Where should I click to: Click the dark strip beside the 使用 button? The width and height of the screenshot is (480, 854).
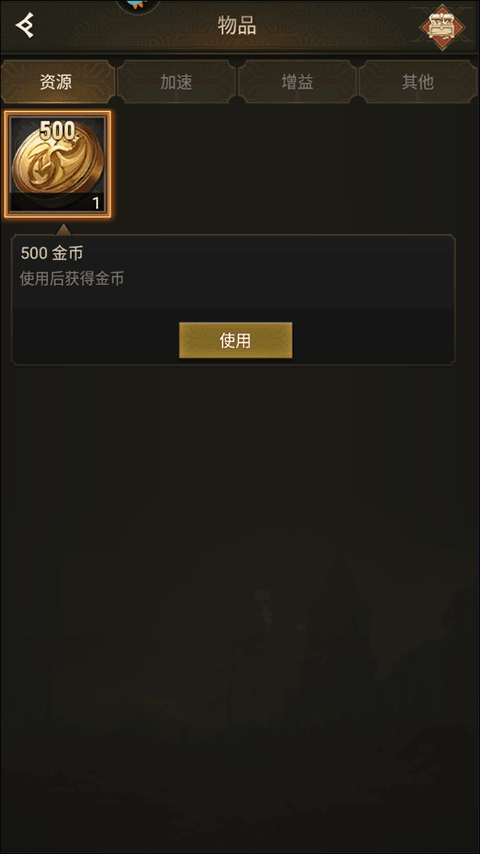pyautogui.click(x=370, y=338)
